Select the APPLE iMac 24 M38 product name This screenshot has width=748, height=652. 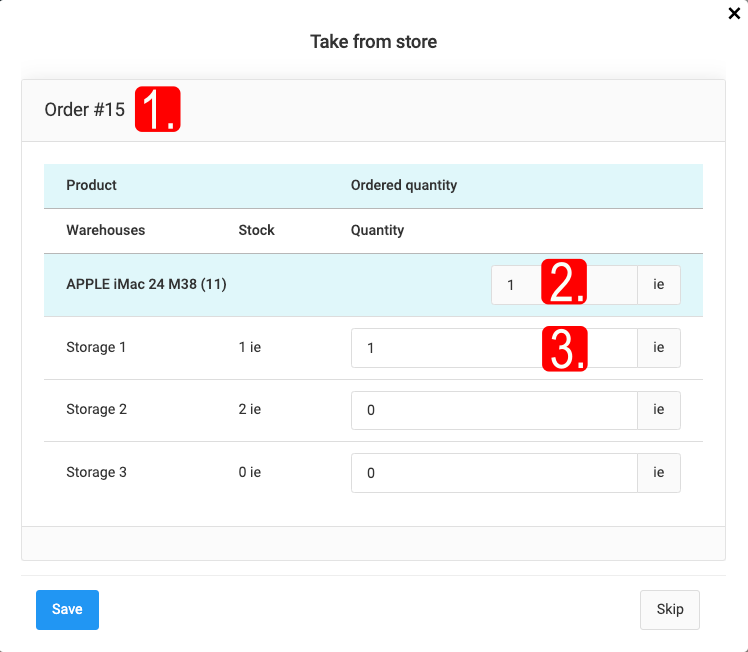(x=146, y=285)
